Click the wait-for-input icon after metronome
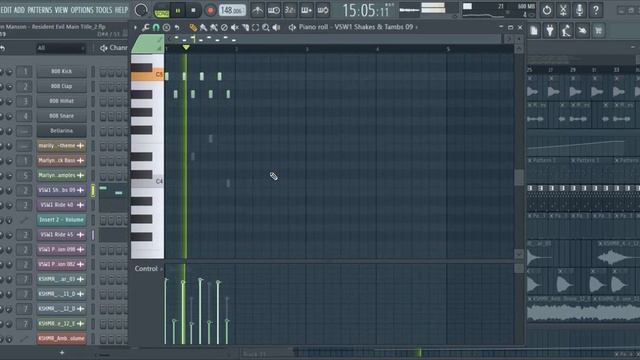Image resolution: width=640 pixels, height=360 pixels. (273, 10)
